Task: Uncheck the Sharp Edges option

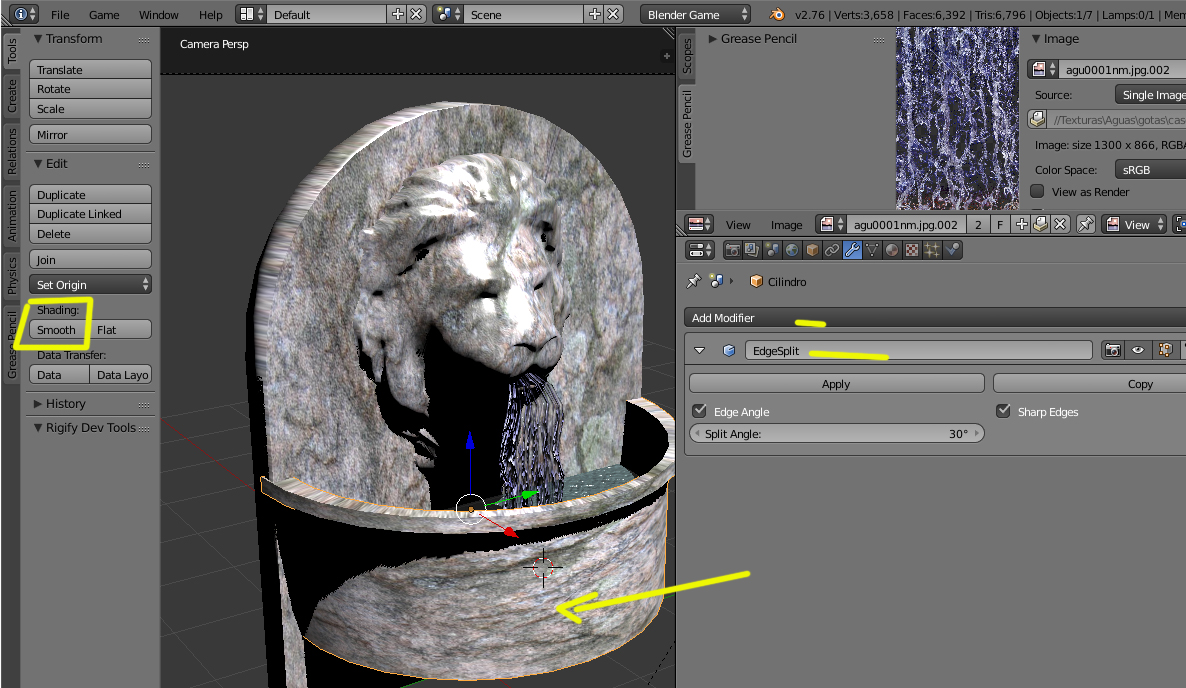Action: click(1004, 412)
